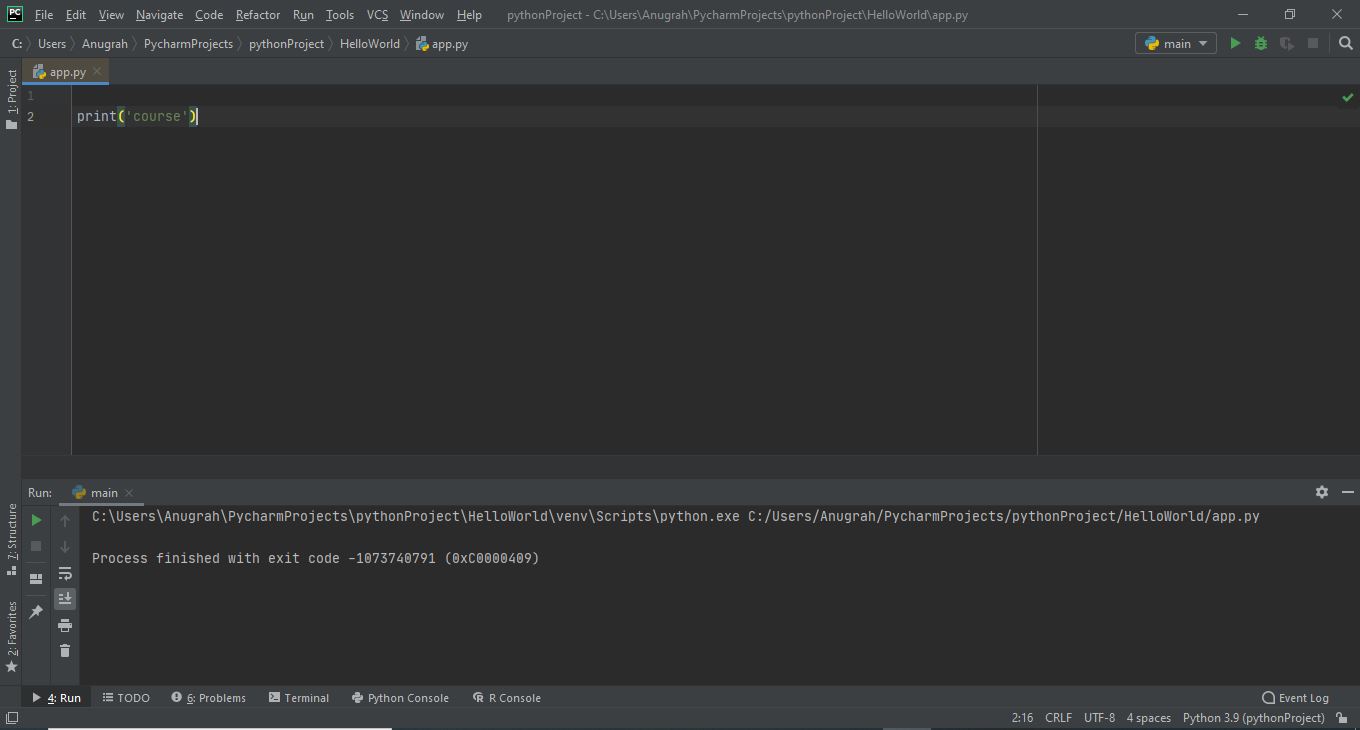Open the 4 spaces indent settings
This screenshot has height=730, width=1360.
[1148, 718]
